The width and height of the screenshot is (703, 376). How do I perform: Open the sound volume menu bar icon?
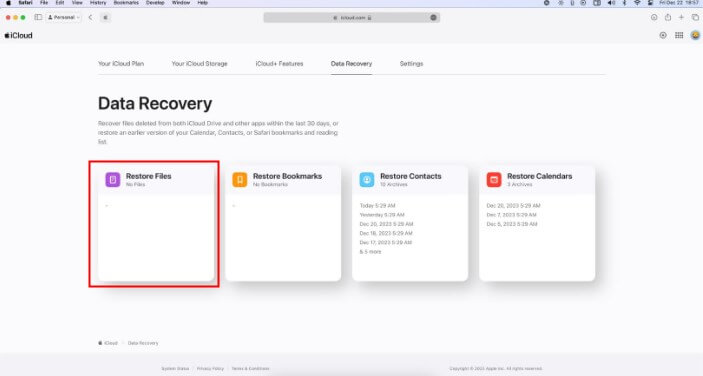[x=611, y=3]
